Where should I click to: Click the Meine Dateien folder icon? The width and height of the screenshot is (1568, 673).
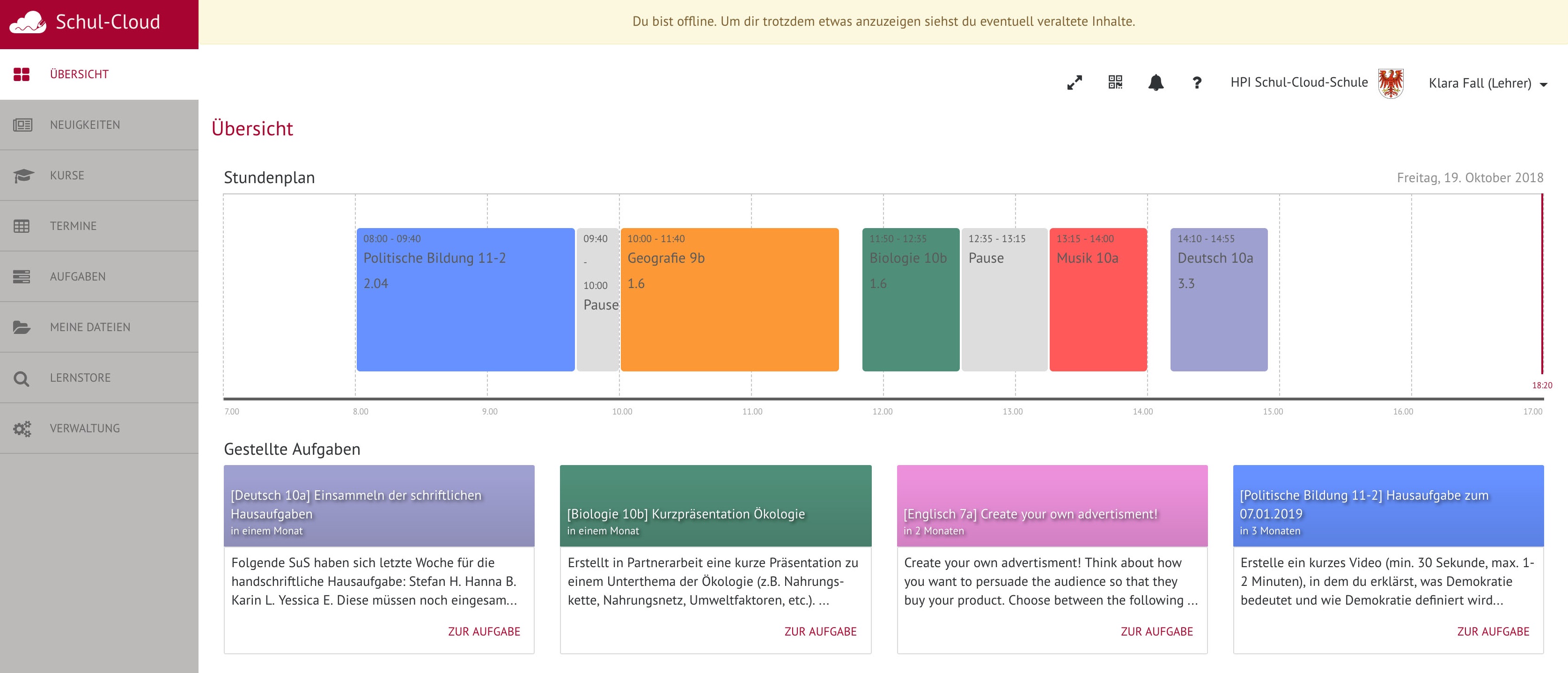pos(22,327)
